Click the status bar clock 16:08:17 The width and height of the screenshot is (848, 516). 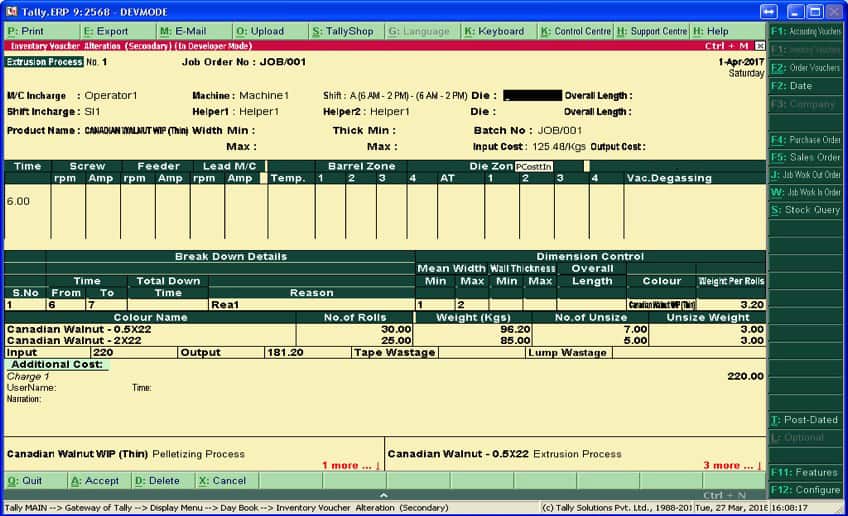click(788, 507)
